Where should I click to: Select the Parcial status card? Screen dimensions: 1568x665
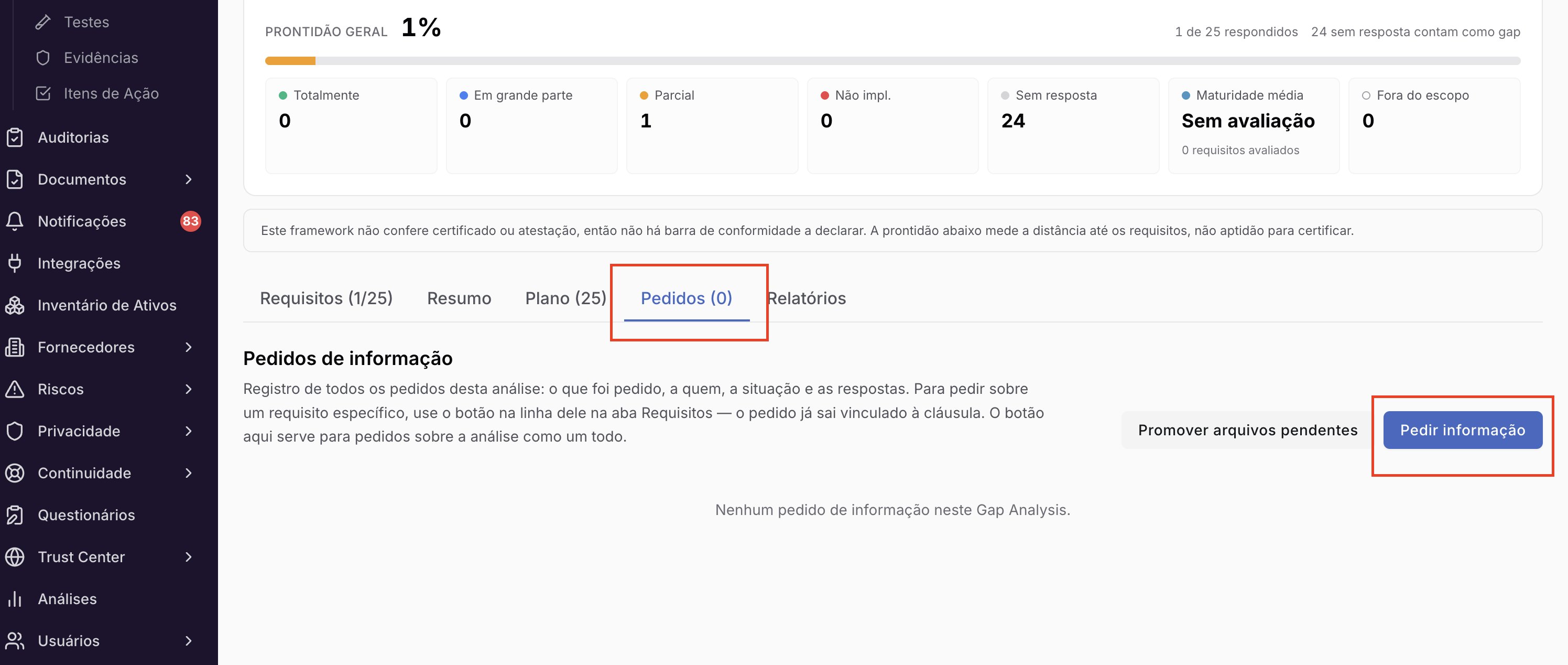tap(712, 125)
